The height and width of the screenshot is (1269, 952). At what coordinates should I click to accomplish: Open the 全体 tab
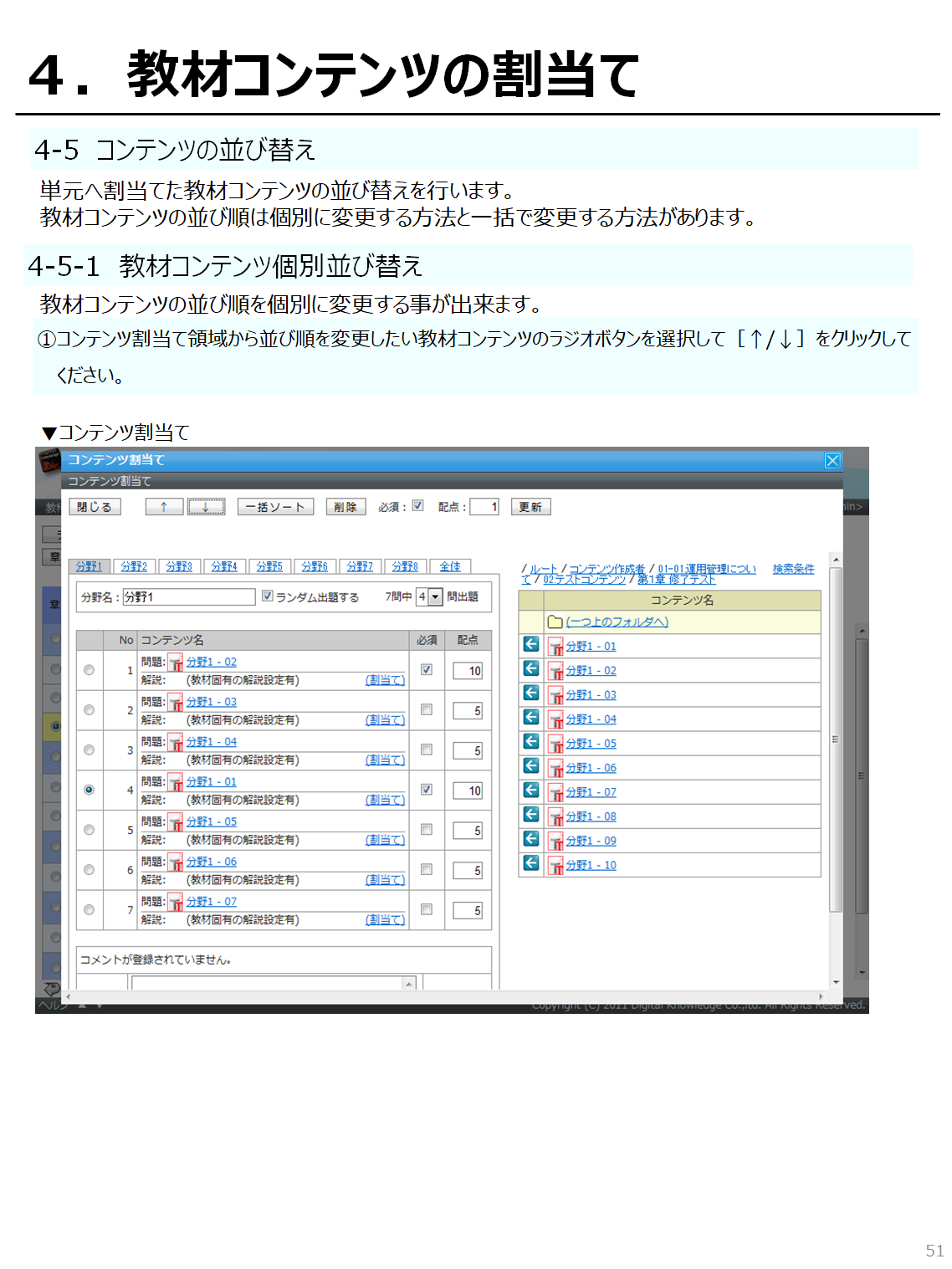[450, 566]
